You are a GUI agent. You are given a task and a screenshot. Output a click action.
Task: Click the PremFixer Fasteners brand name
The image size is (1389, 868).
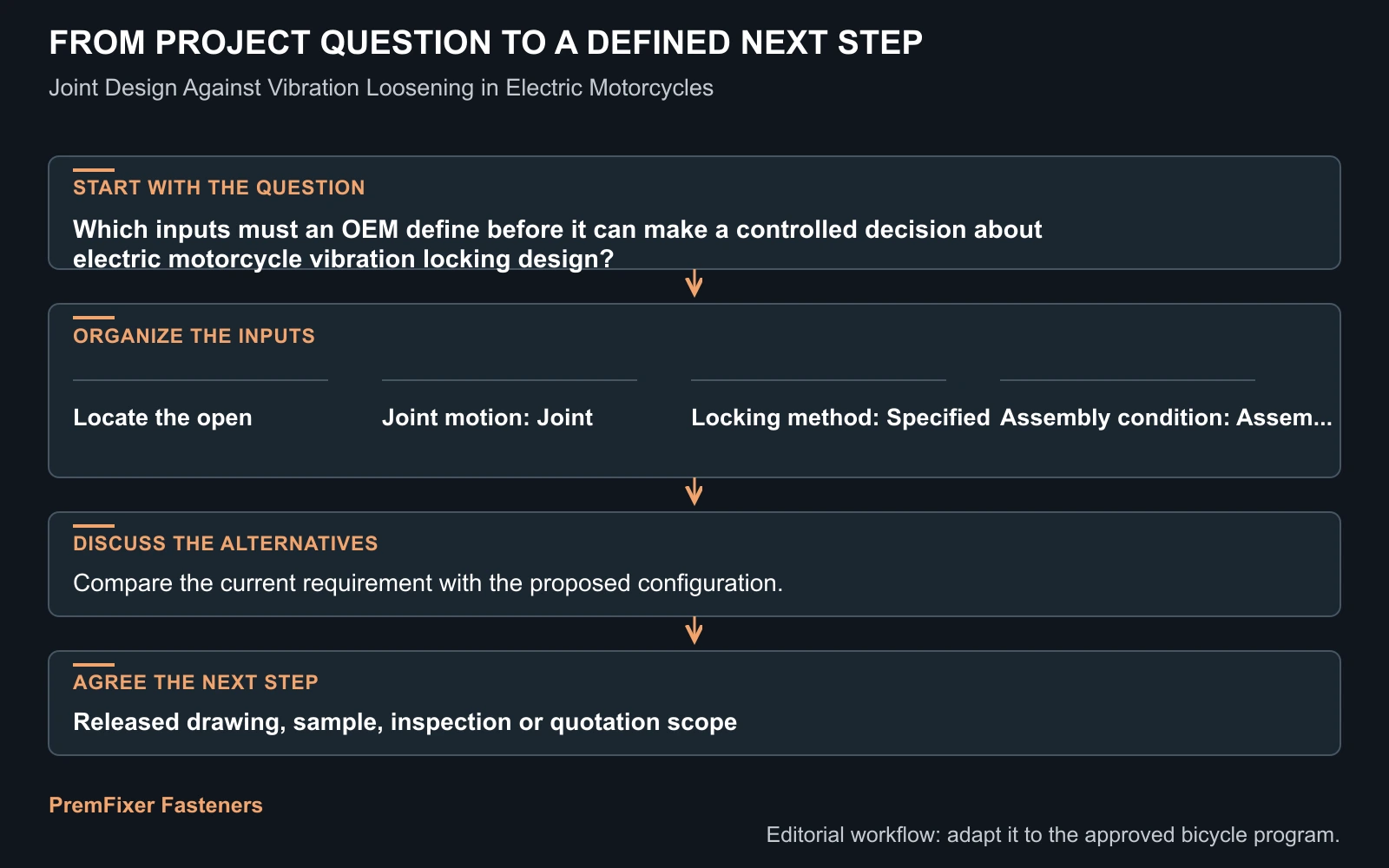pos(155,806)
